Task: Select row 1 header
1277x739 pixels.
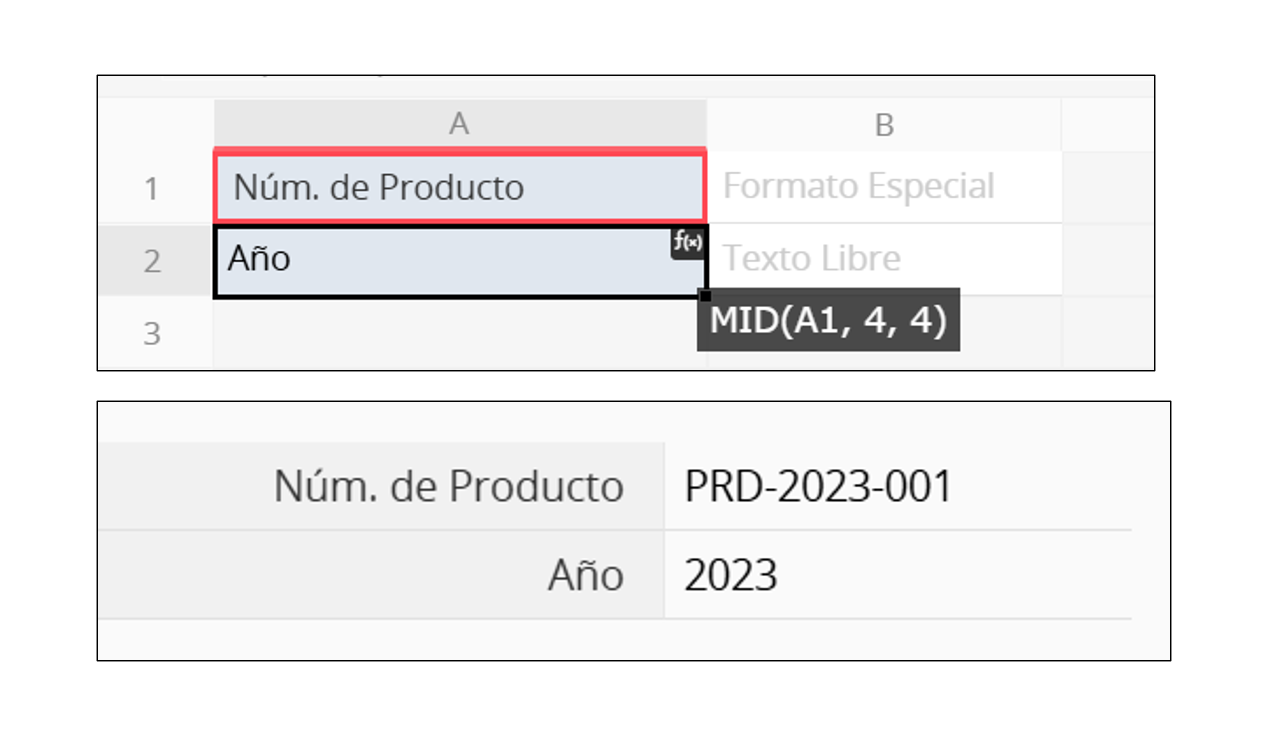Action: 152,187
